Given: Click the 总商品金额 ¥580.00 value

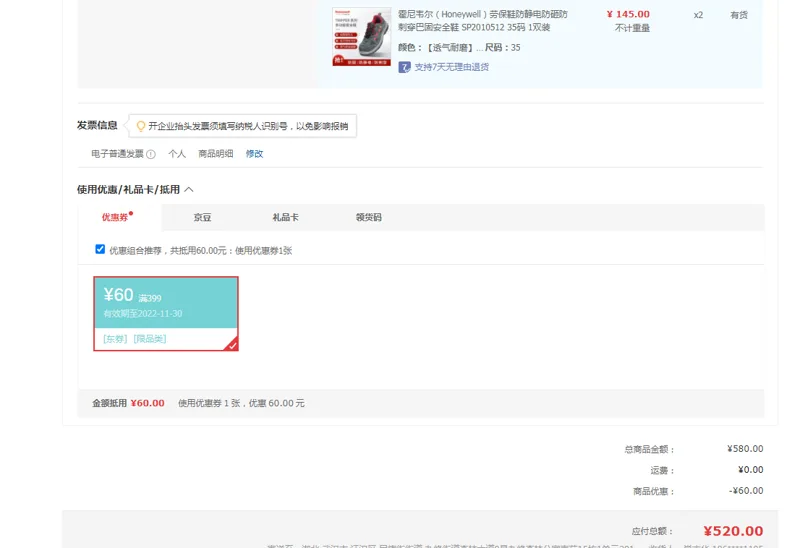Looking at the screenshot, I should (745, 449).
